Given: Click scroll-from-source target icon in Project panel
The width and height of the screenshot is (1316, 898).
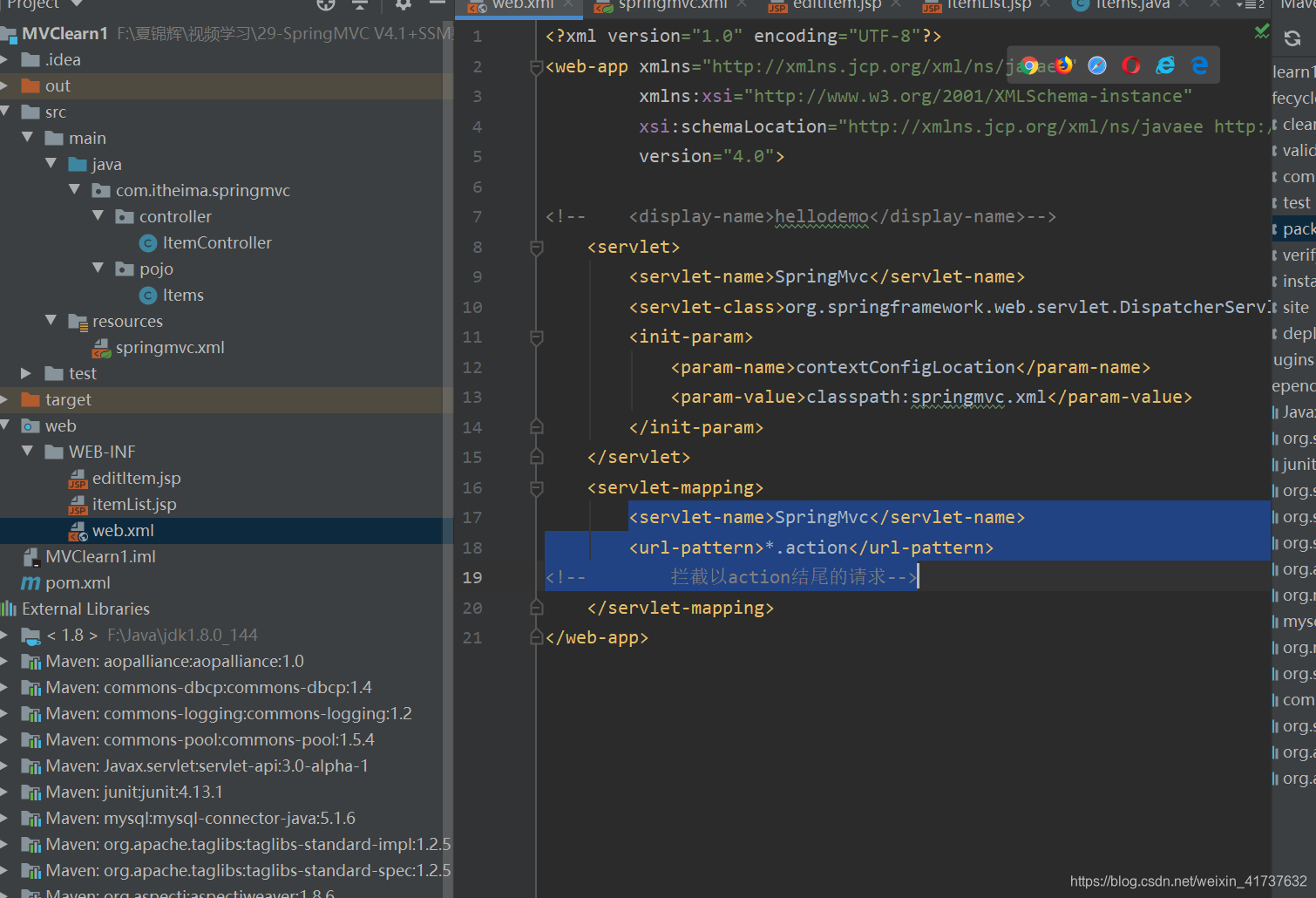Looking at the screenshot, I should [326, 4].
